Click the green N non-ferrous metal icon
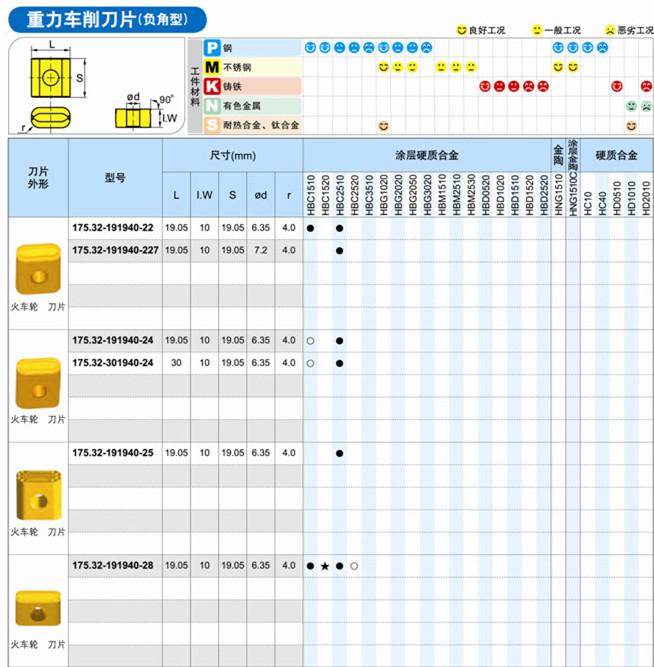 click(212, 106)
